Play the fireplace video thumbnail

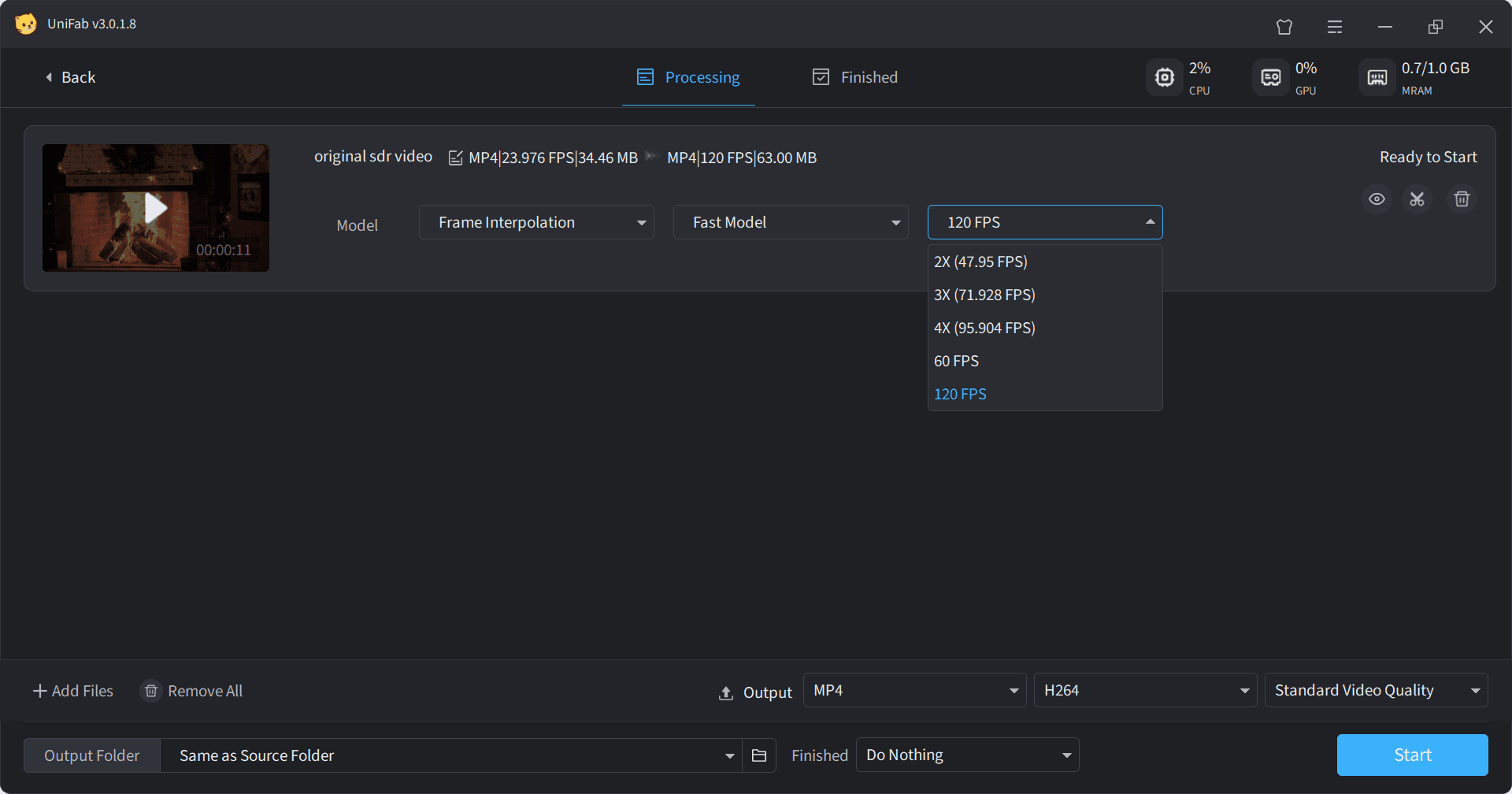point(156,208)
